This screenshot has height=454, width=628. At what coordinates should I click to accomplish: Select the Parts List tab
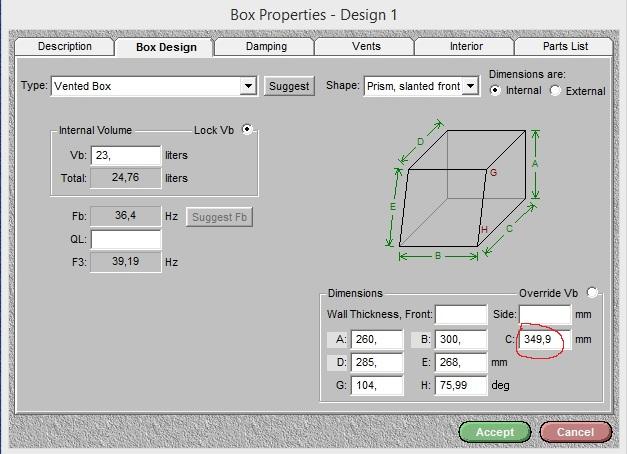(565, 47)
